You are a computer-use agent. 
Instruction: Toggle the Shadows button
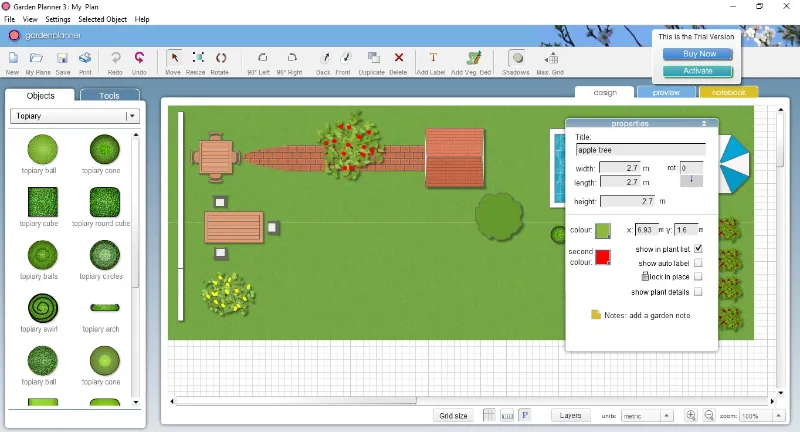click(516, 60)
